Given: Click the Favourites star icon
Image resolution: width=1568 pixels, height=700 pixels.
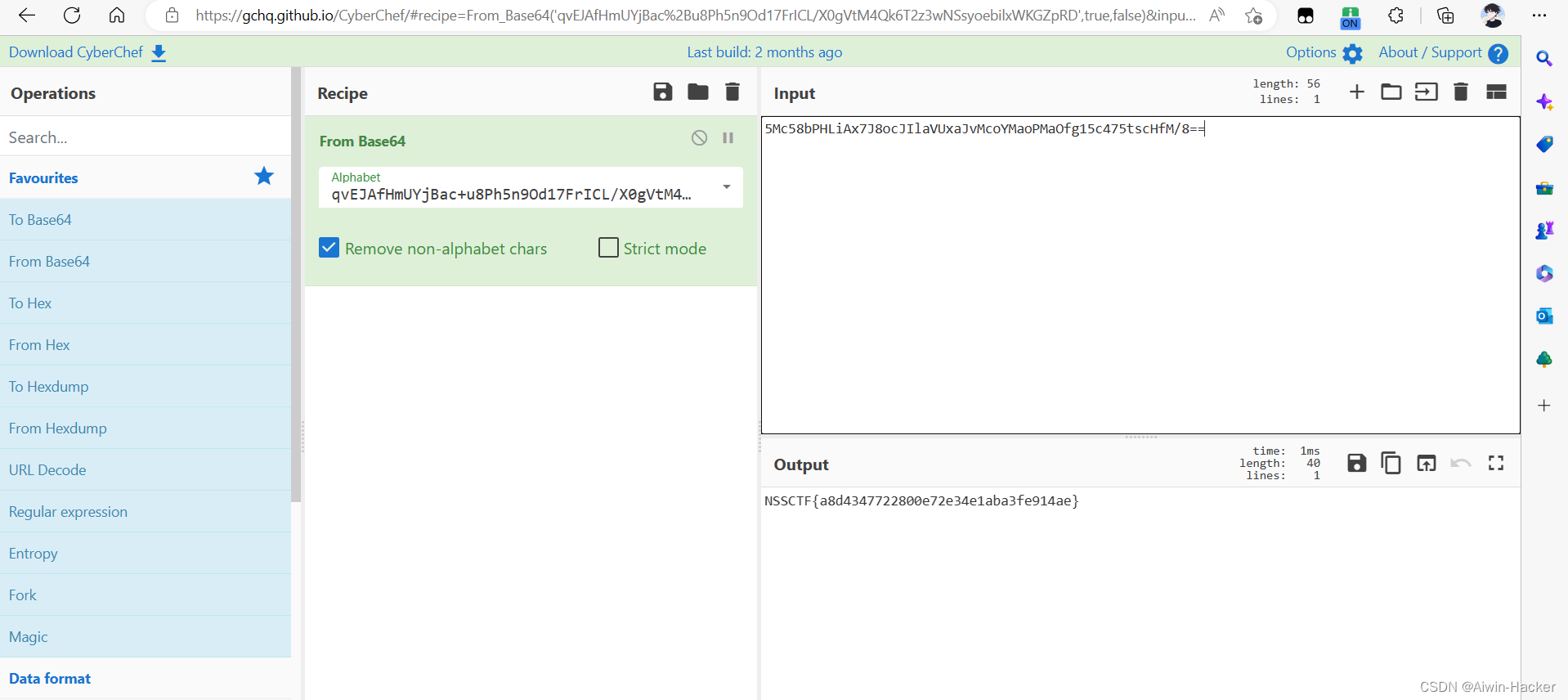Looking at the screenshot, I should 263,176.
